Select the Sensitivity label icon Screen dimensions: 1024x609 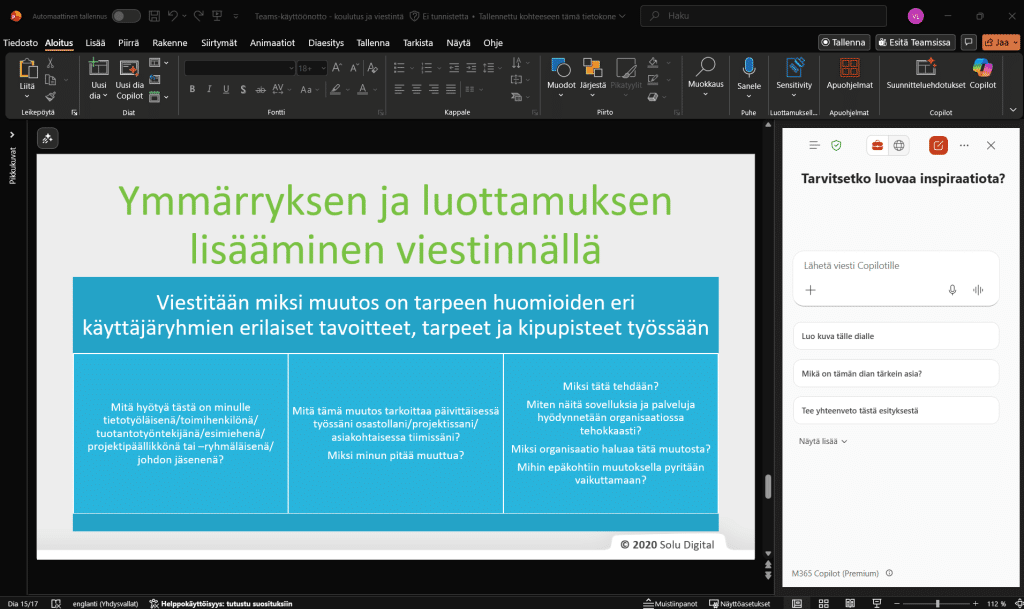click(794, 72)
